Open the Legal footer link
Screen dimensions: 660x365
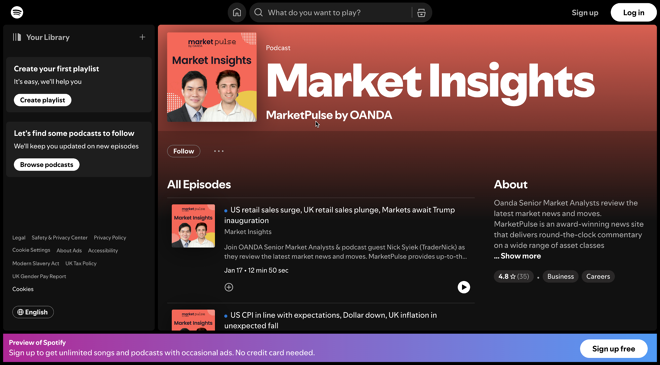[x=19, y=238]
